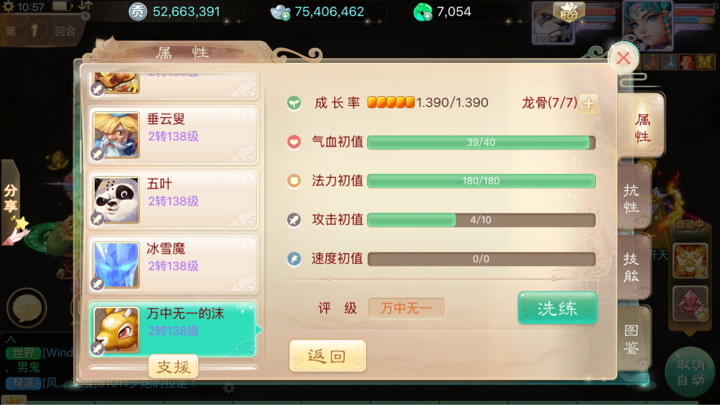Open the 万中无一的沫 pet entry

coord(173,330)
